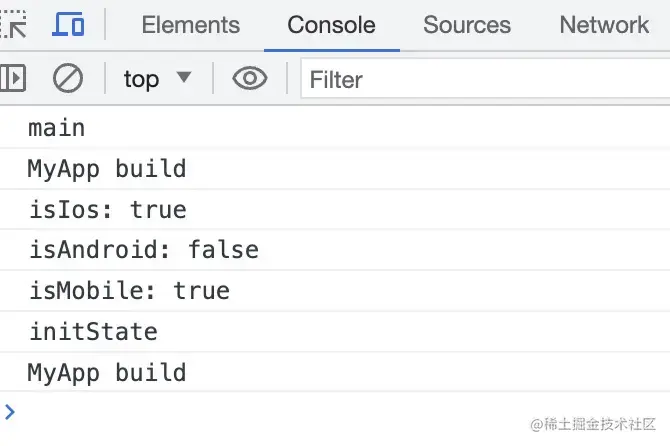The image size is (670, 446).
Task: Select the "initState" log entry
Action: point(93,332)
